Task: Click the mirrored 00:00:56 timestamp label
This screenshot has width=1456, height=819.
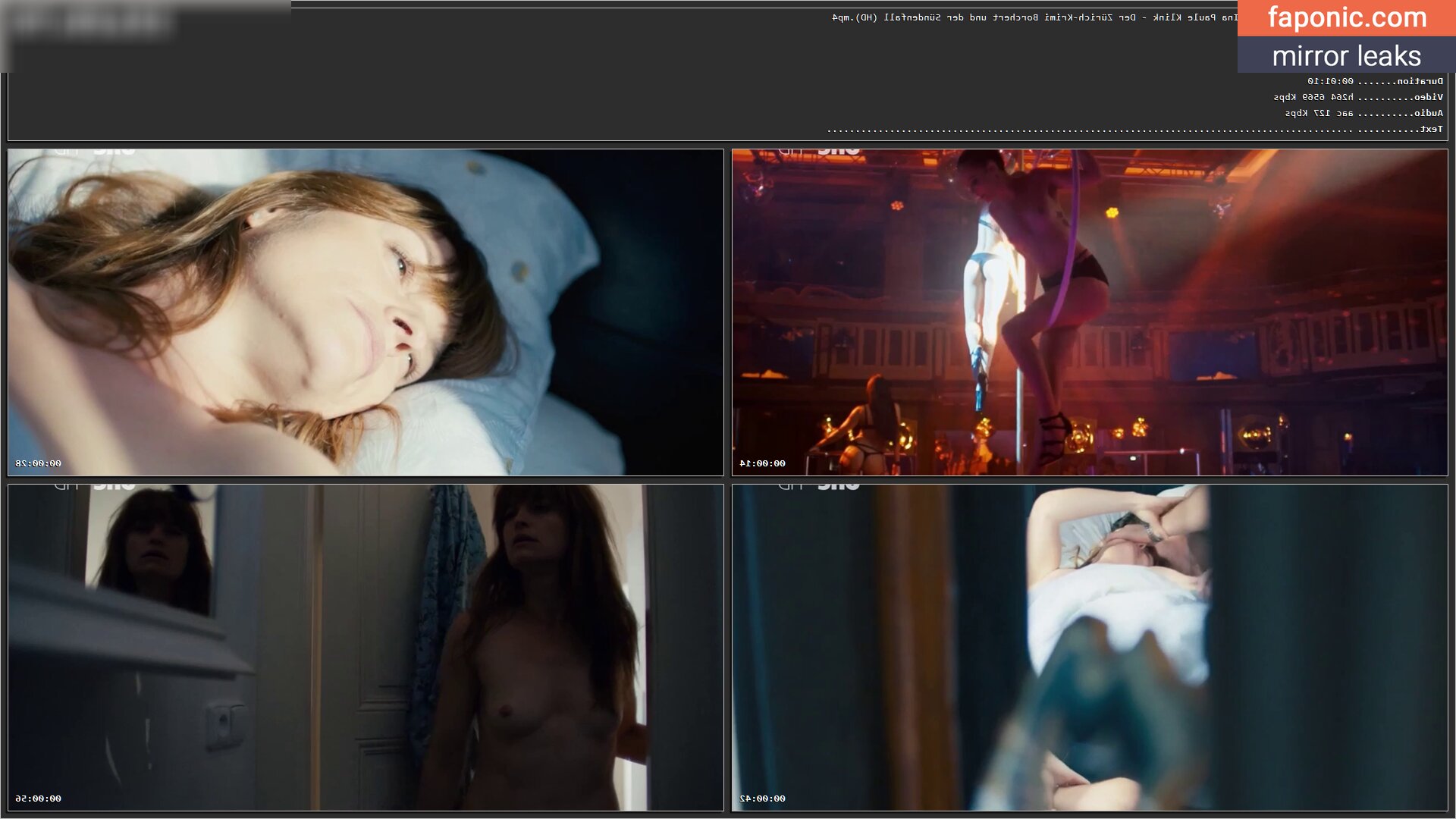Action: click(39, 799)
